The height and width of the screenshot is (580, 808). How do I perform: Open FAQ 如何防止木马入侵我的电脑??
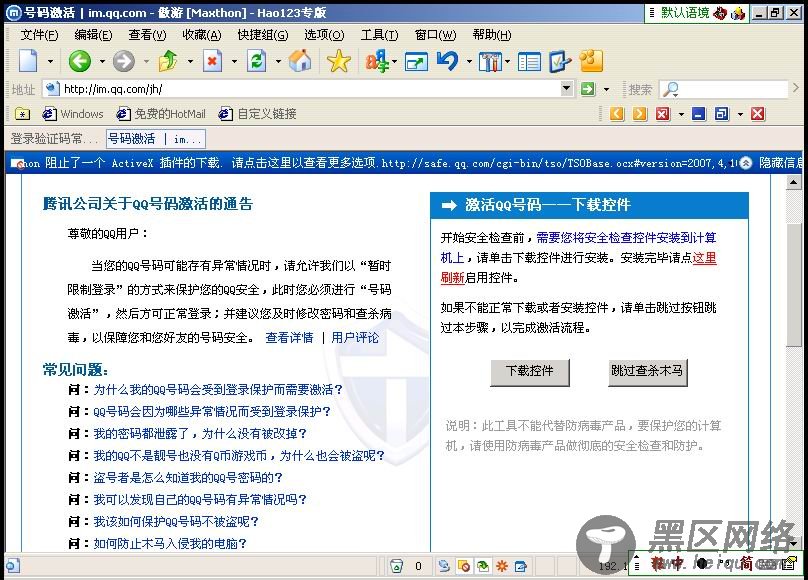tap(170, 543)
